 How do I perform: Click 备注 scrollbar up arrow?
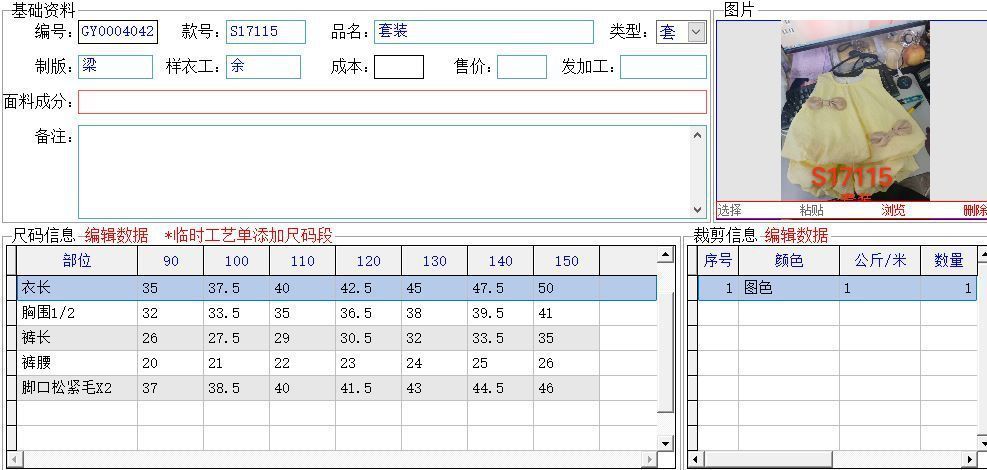(697, 135)
